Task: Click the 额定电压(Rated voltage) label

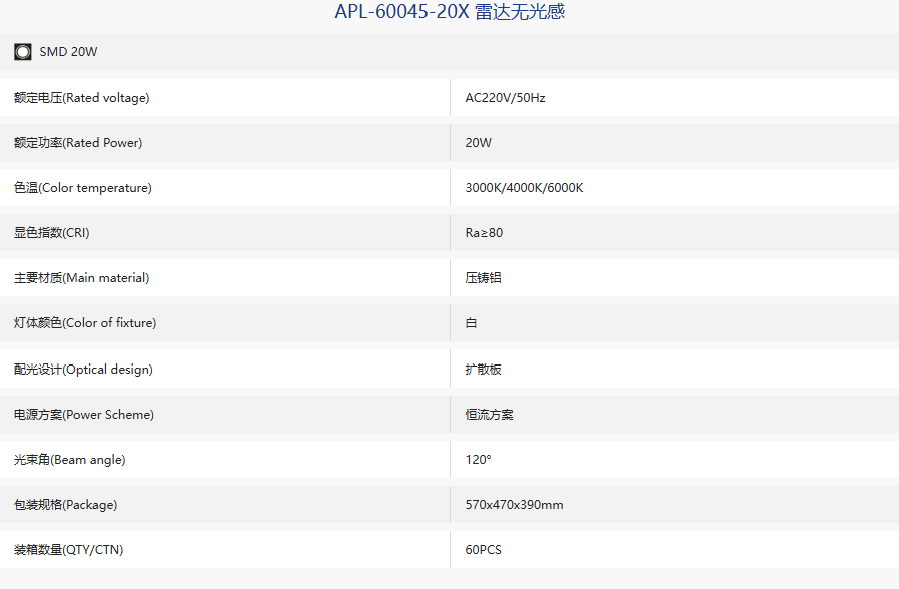Action: (81, 98)
